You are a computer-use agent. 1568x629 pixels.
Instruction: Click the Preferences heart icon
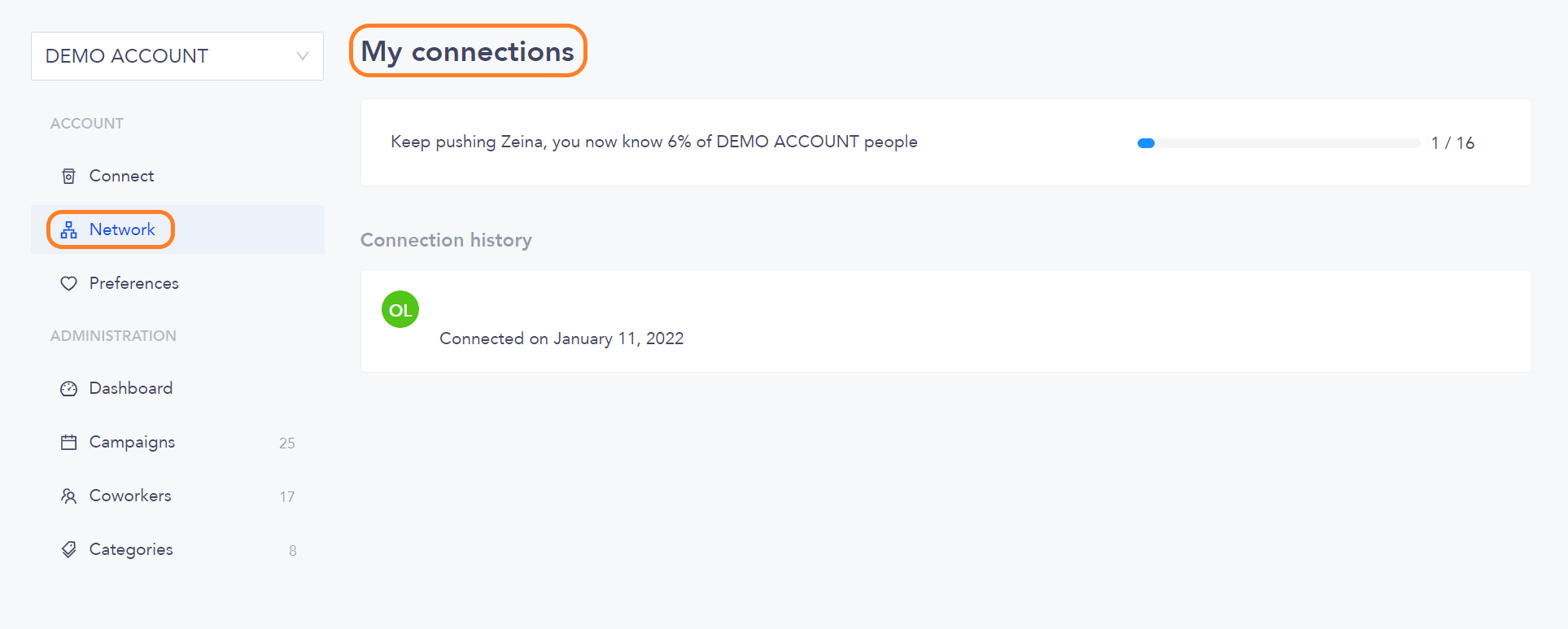pyautogui.click(x=69, y=283)
